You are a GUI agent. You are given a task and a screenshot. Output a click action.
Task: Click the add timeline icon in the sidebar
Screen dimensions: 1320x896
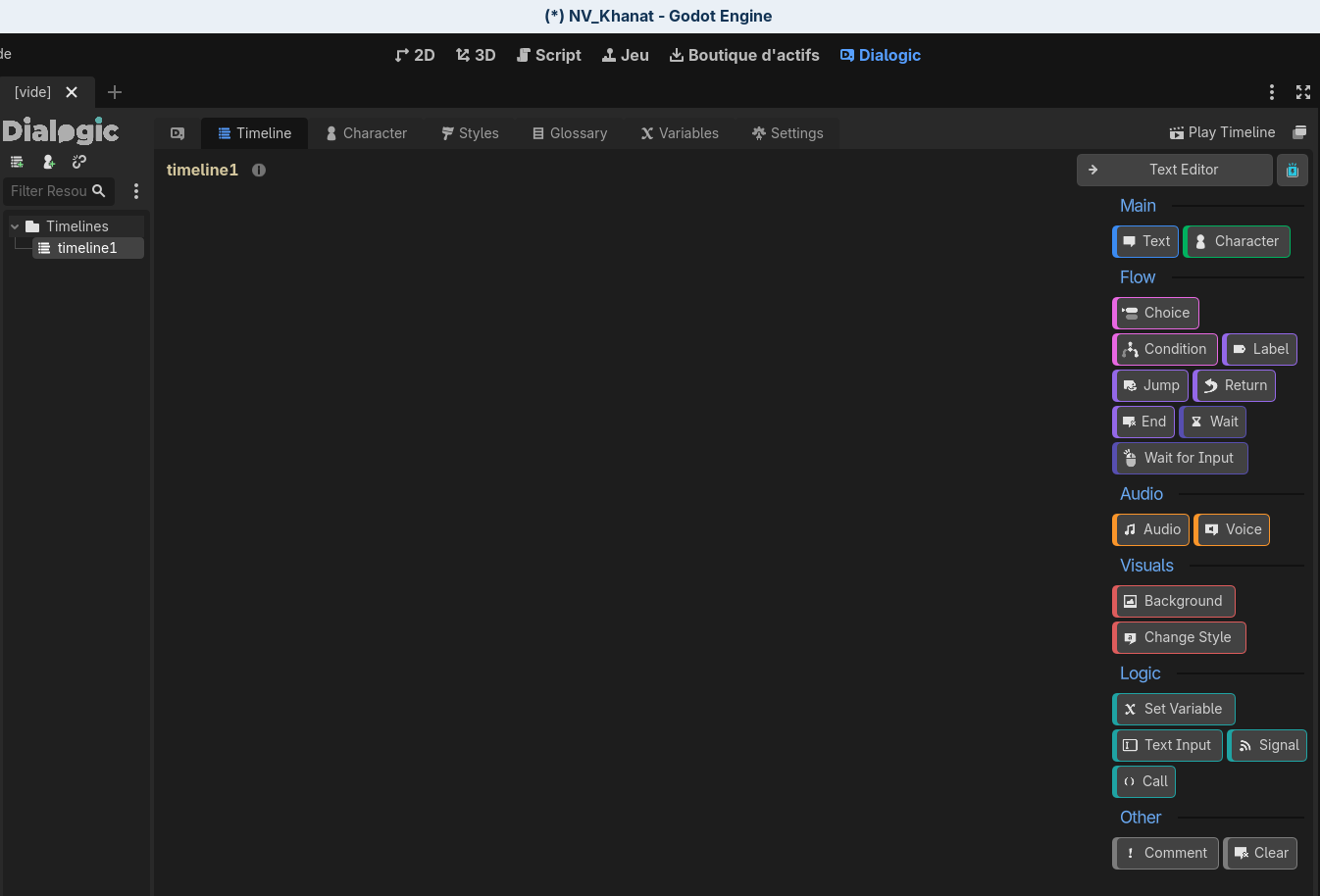pyautogui.click(x=17, y=162)
